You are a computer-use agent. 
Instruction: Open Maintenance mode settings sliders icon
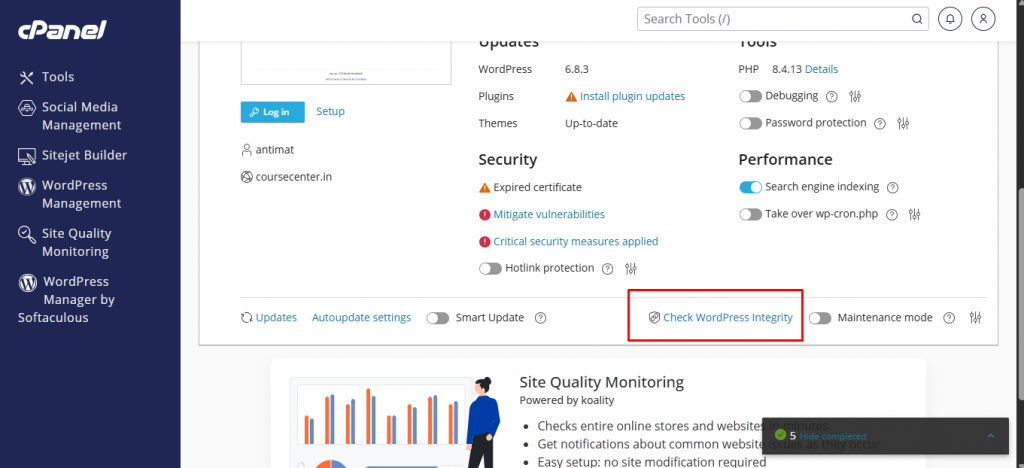[976, 319]
